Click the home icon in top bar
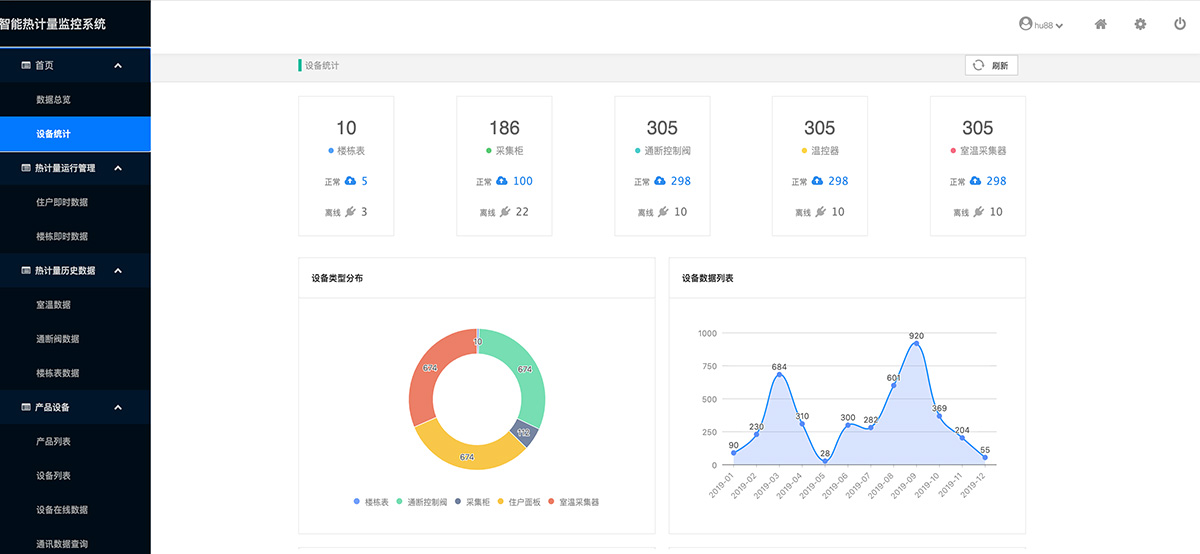Screen dimensions: 1200x554 [x=1100, y=24]
